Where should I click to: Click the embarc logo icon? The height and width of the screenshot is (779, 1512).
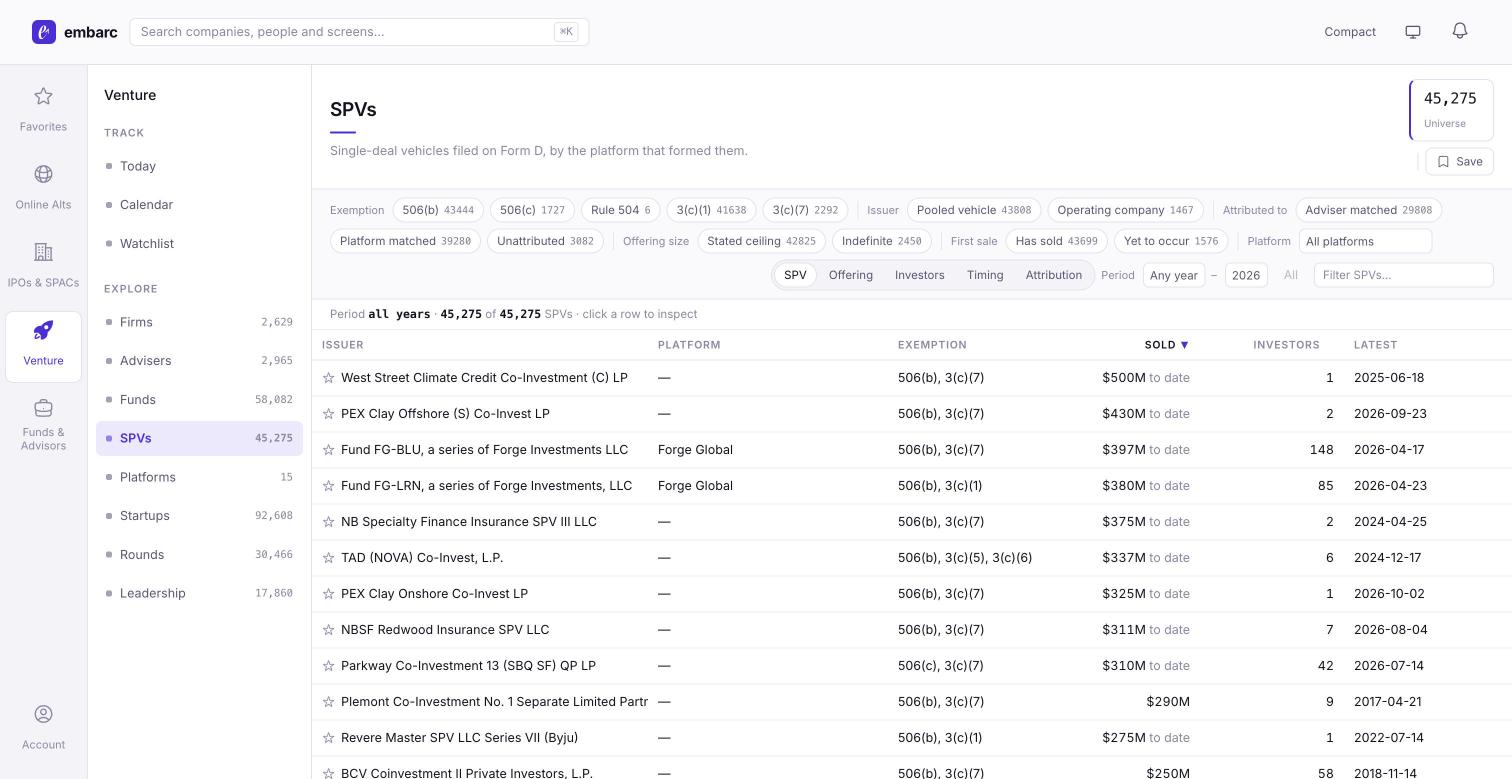(44, 32)
